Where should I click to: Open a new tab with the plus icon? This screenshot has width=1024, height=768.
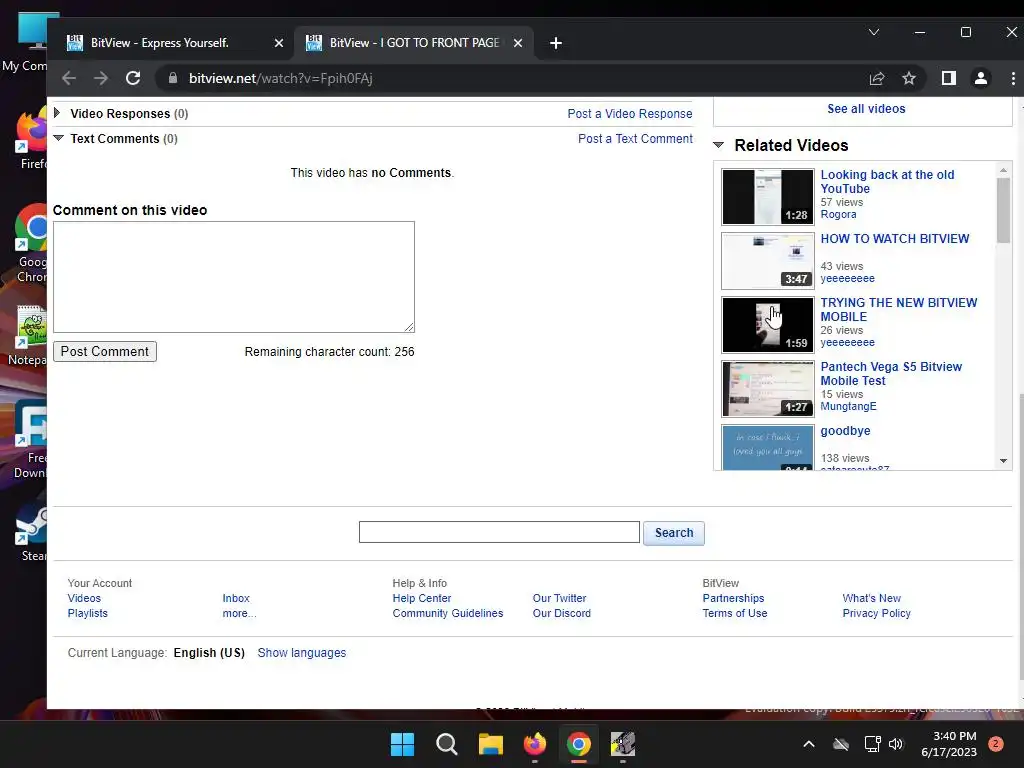pos(556,43)
